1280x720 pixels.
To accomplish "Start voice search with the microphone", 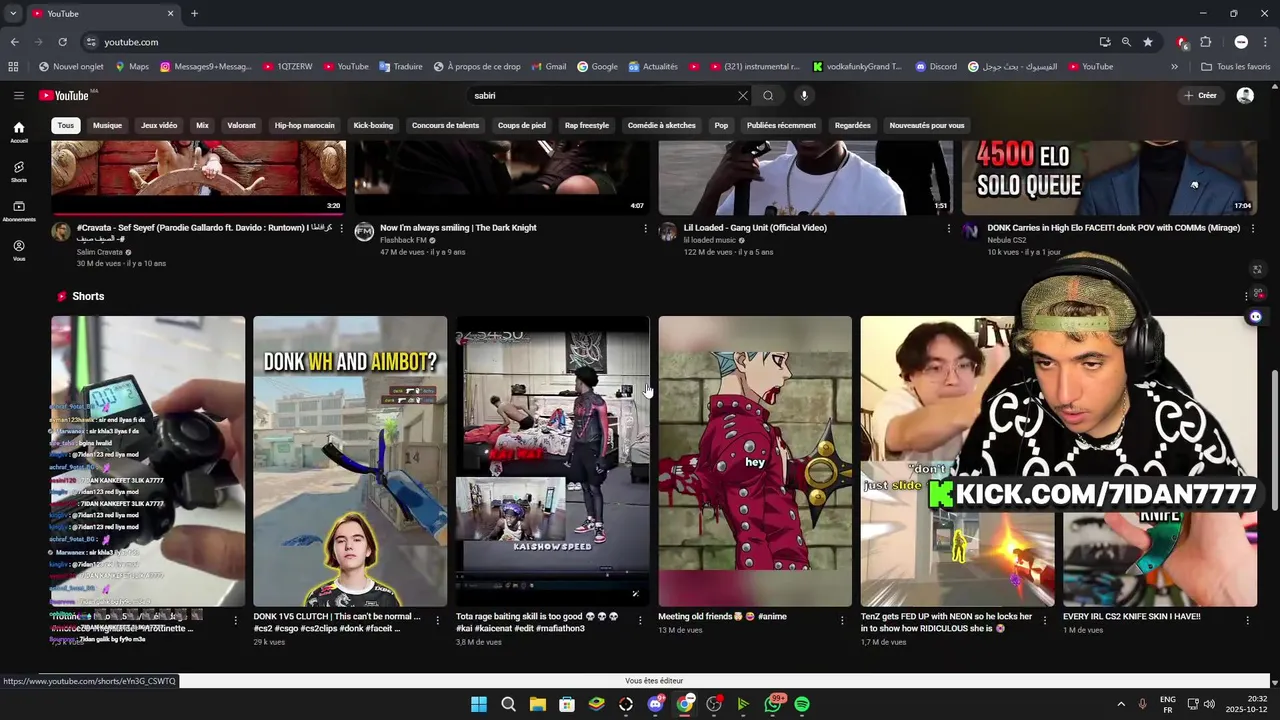I will (x=803, y=95).
